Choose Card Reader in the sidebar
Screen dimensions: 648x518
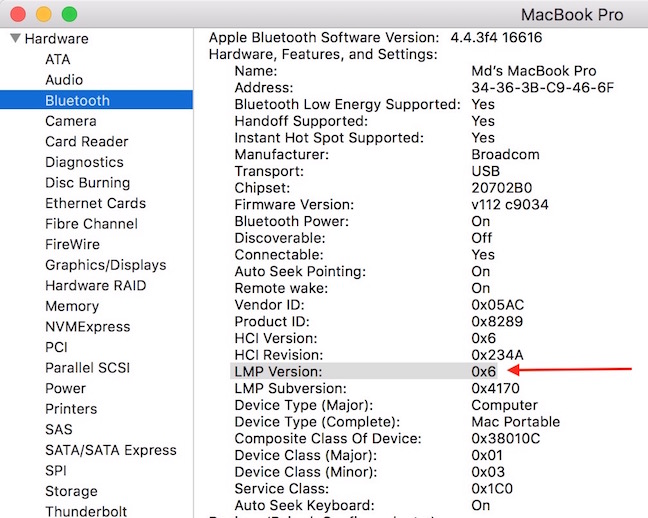click(x=86, y=141)
